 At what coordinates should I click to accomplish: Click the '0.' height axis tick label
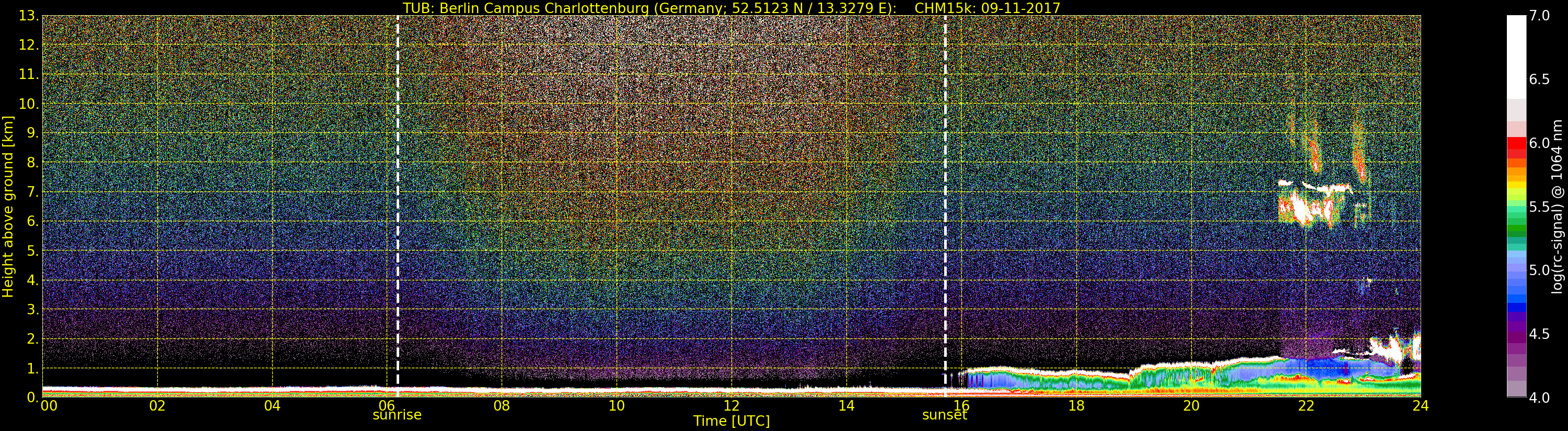pos(33,398)
